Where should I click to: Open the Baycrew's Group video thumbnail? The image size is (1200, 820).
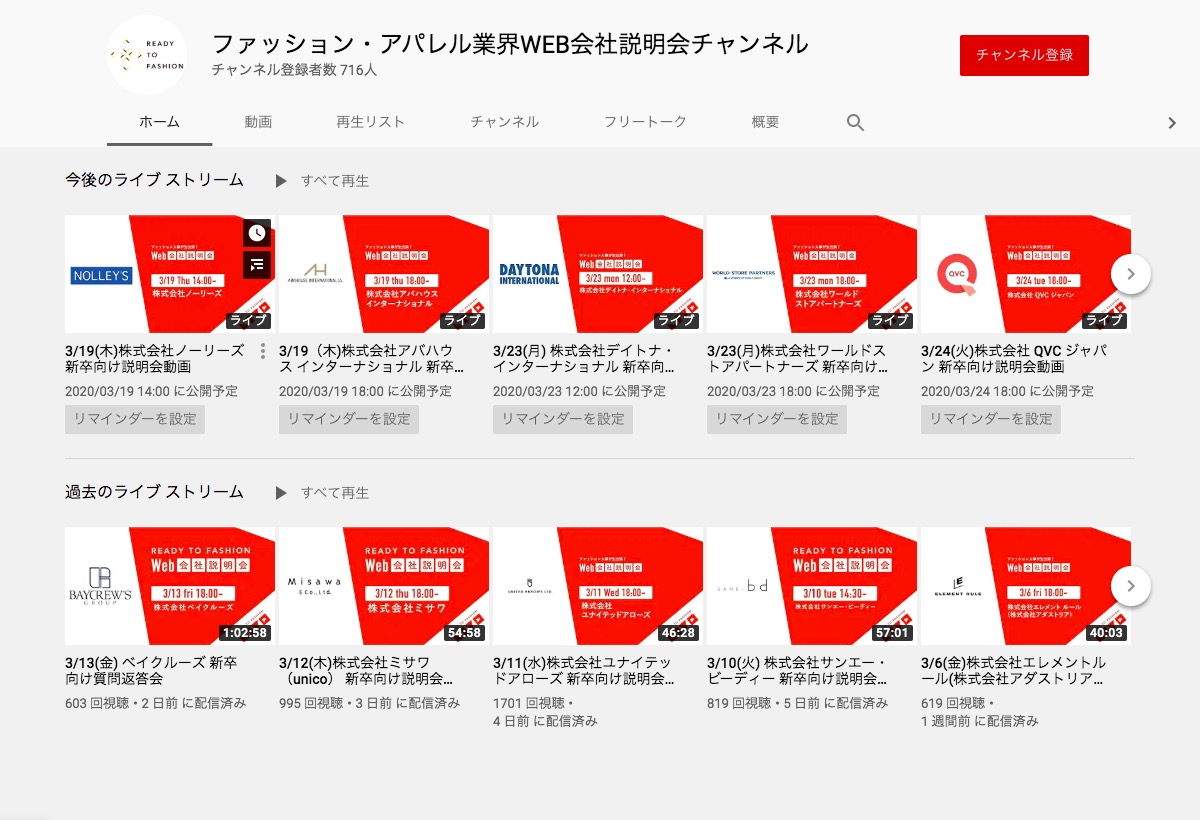tap(170, 586)
